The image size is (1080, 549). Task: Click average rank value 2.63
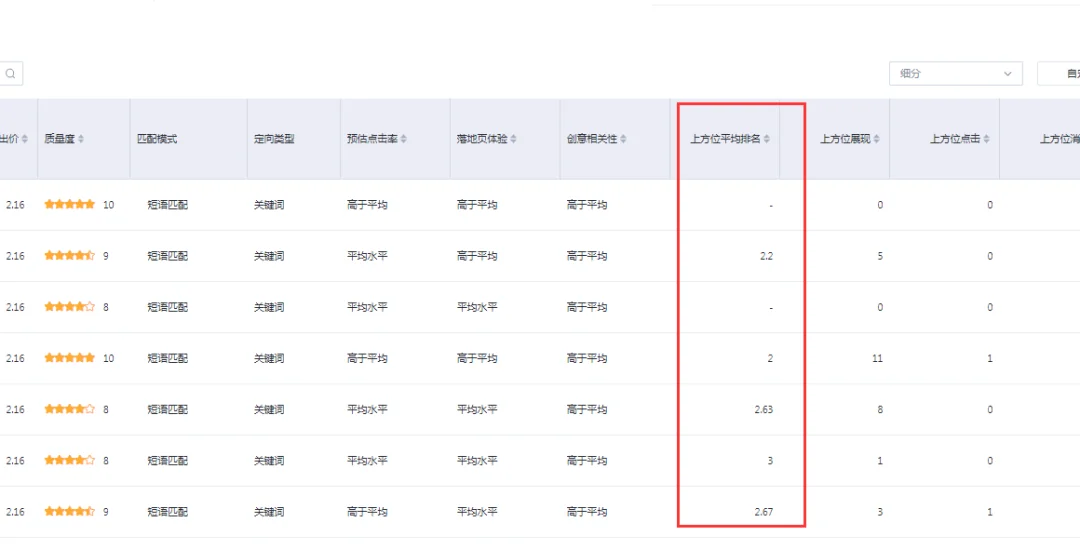click(x=764, y=410)
